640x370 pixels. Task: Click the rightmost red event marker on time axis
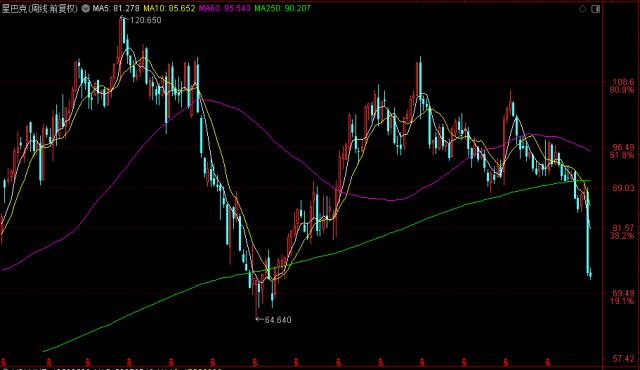[x=547, y=362]
